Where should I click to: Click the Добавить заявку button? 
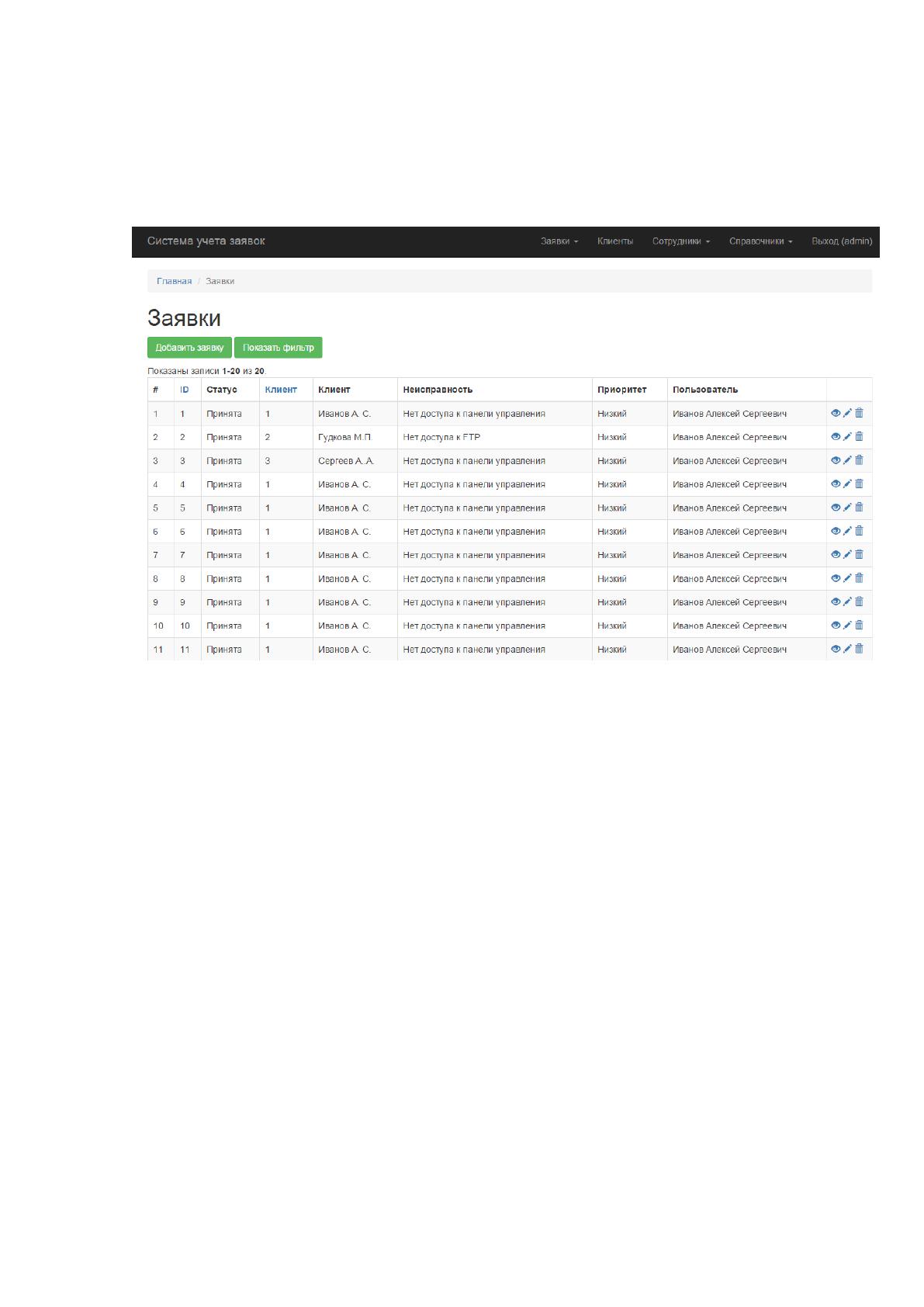point(189,348)
